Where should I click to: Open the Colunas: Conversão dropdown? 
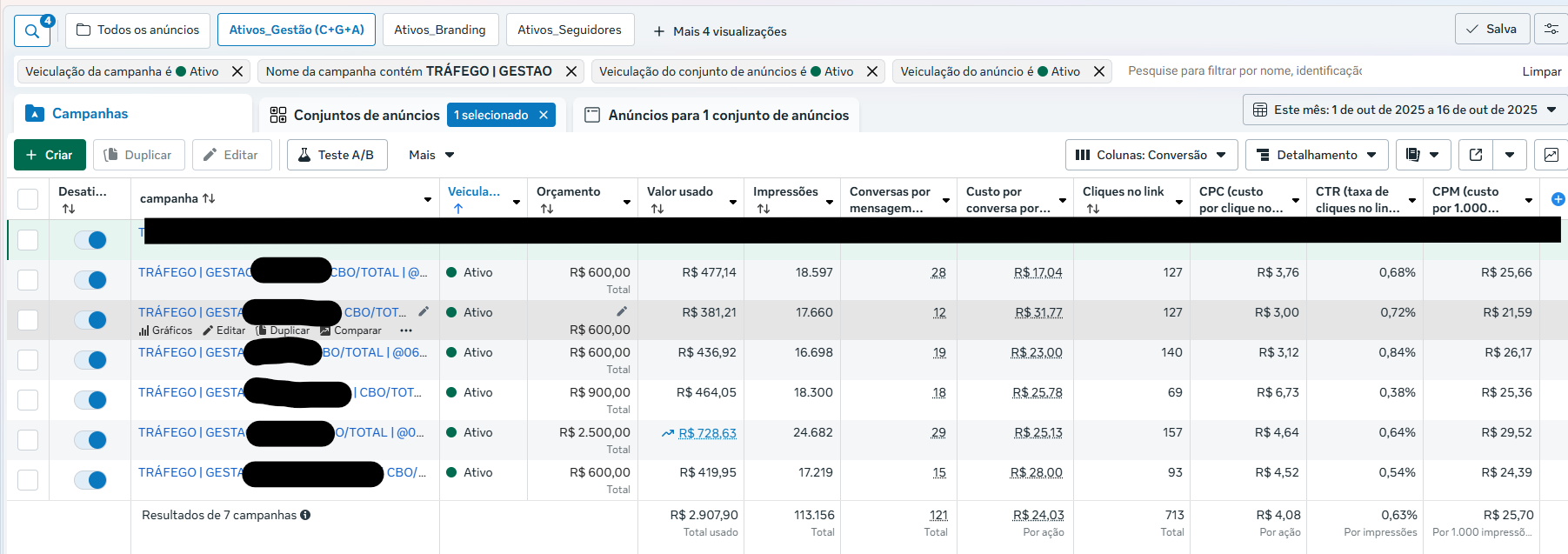pyautogui.click(x=1151, y=155)
